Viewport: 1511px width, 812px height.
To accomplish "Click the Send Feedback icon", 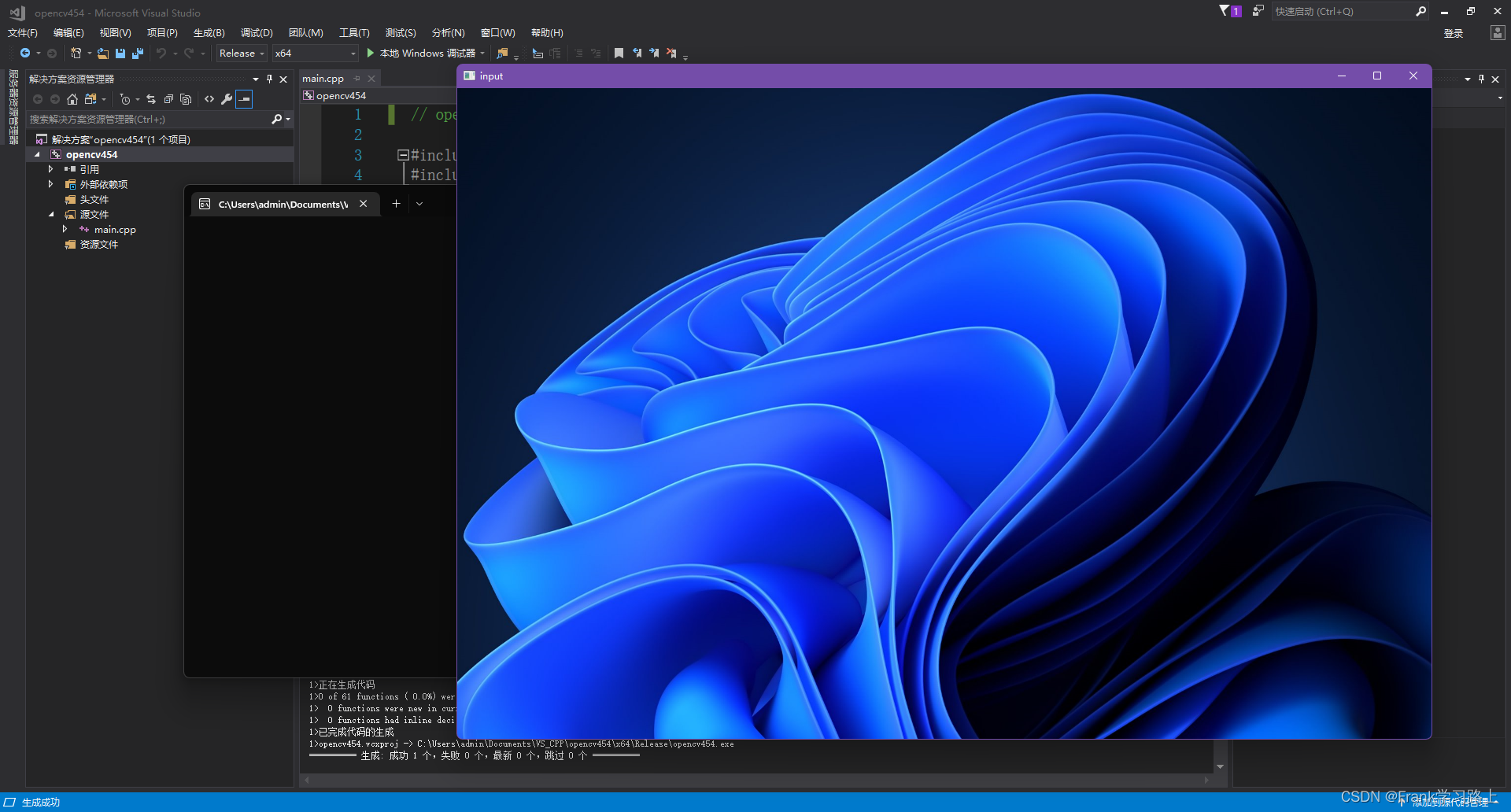I will pyautogui.click(x=1258, y=11).
